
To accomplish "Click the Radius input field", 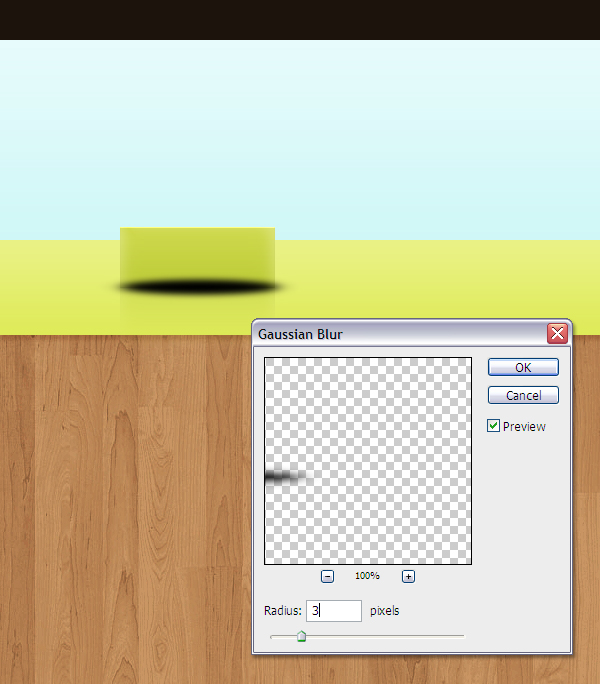I will click(x=334, y=610).
